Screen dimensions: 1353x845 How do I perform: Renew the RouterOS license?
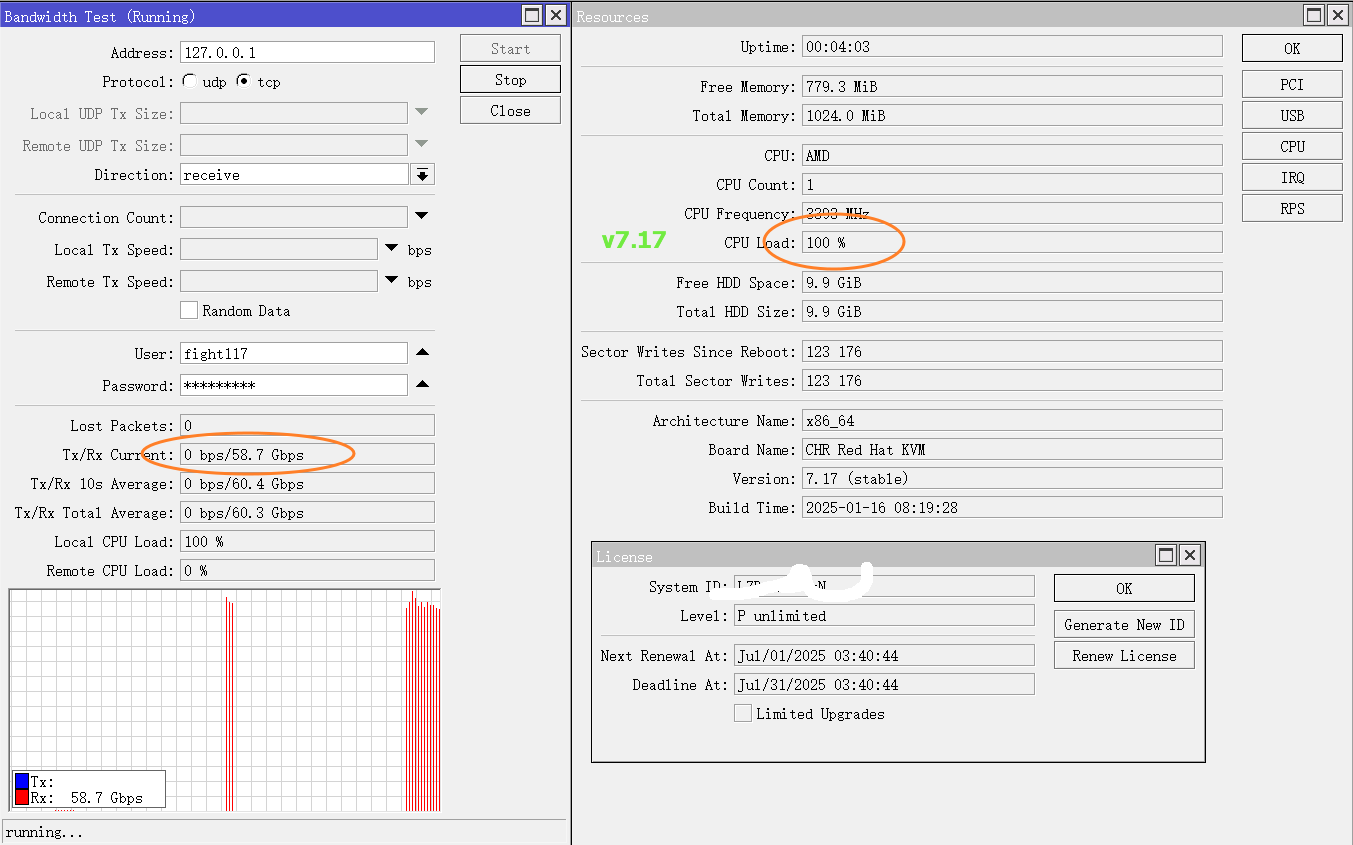click(x=1123, y=655)
